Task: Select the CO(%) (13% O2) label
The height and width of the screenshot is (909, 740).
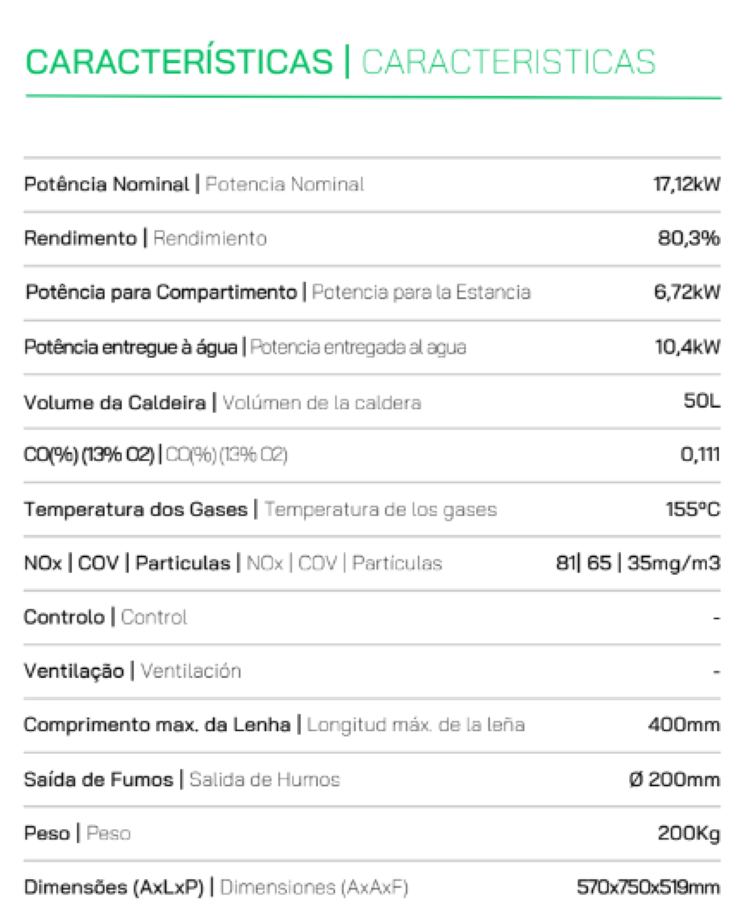Action: coord(89,455)
